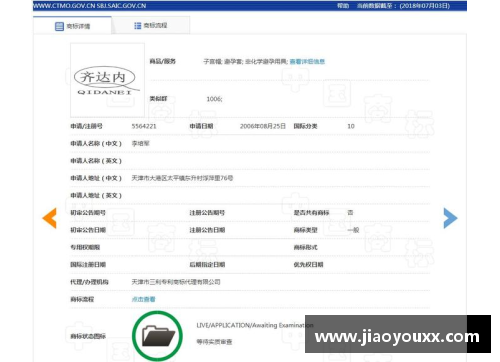Select the 申请/注册号 field label
The width and height of the screenshot is (500, 362).
[86, 126]
